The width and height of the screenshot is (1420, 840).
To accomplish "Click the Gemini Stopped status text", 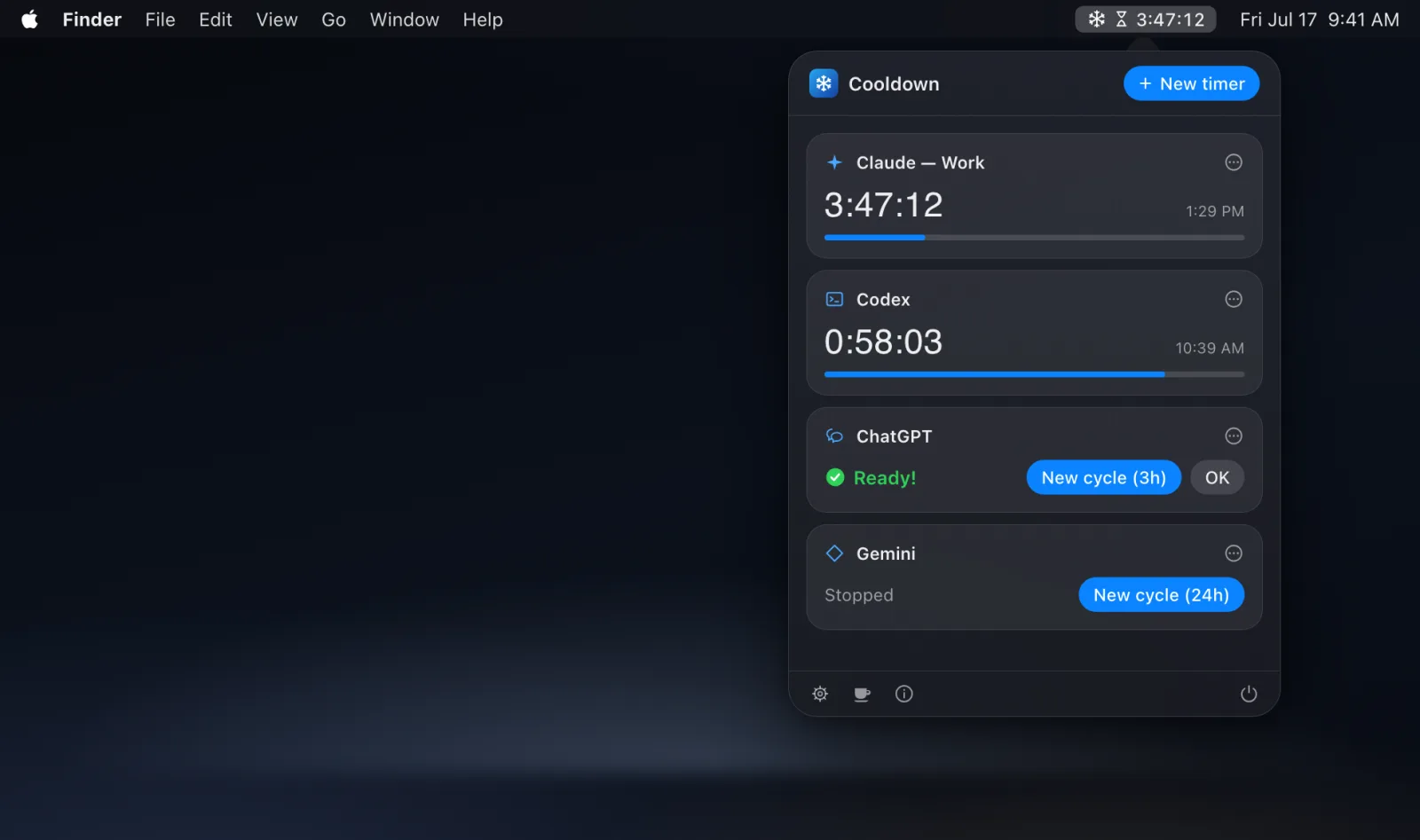I will click(858, 595).
